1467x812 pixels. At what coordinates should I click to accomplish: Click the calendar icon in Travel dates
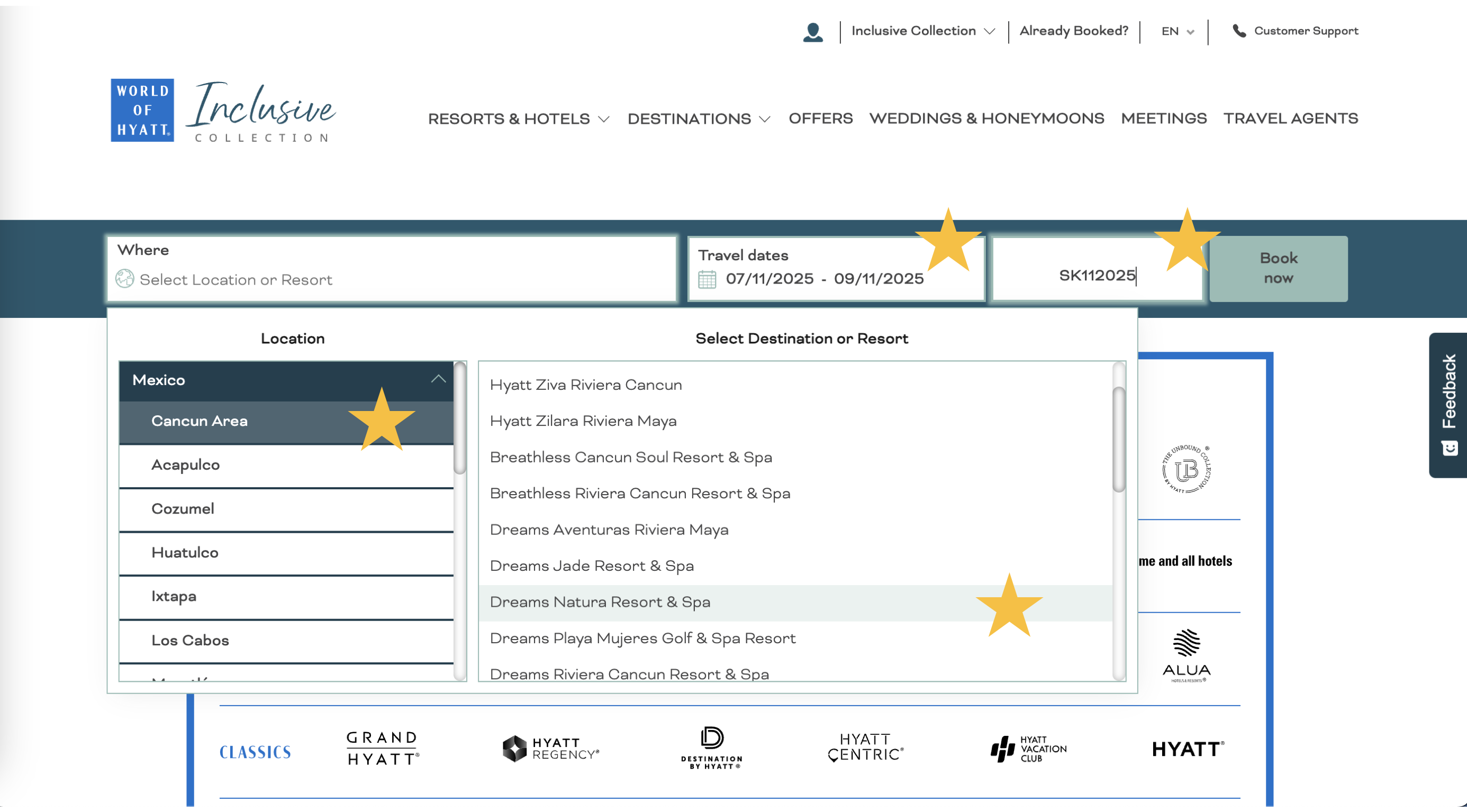coord(707,279)
